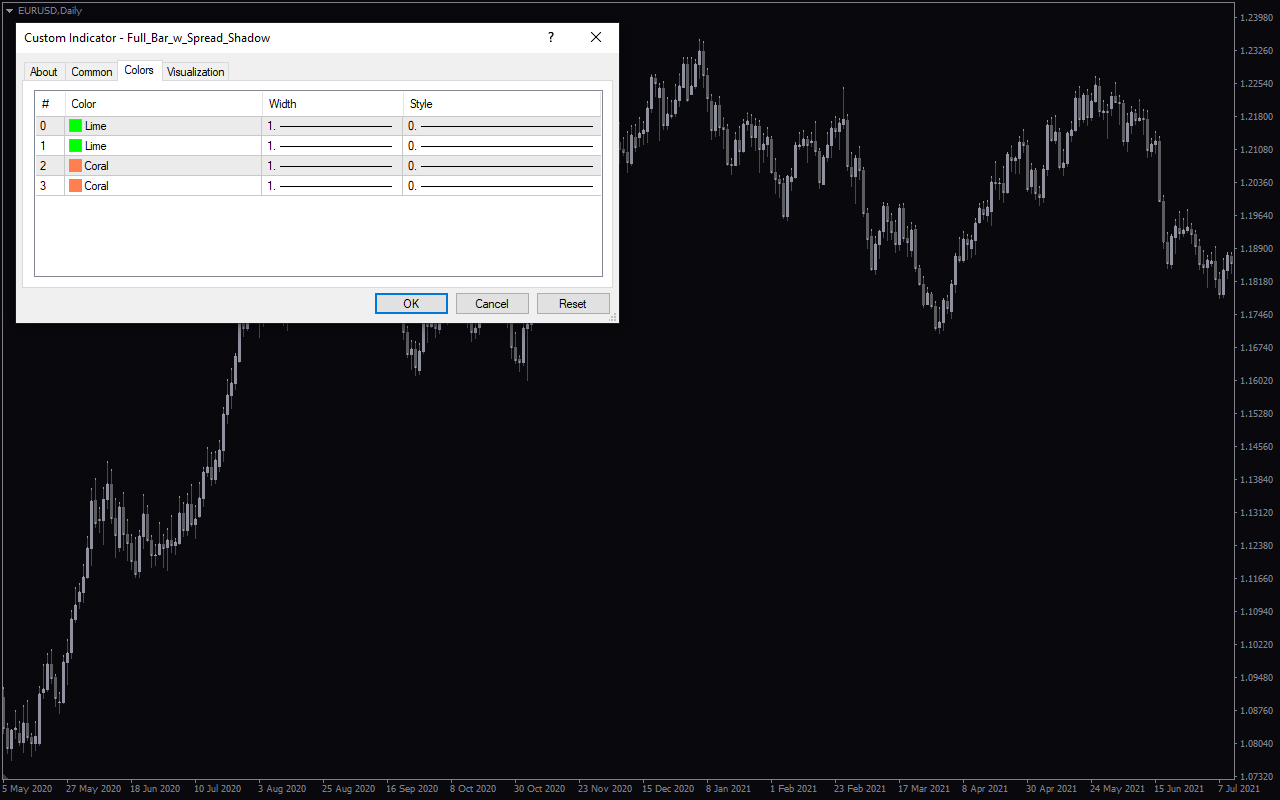Pick the Lime color swatch in row 0
The height and width of the screenshot is (800, 1280).
coord(75,126)
